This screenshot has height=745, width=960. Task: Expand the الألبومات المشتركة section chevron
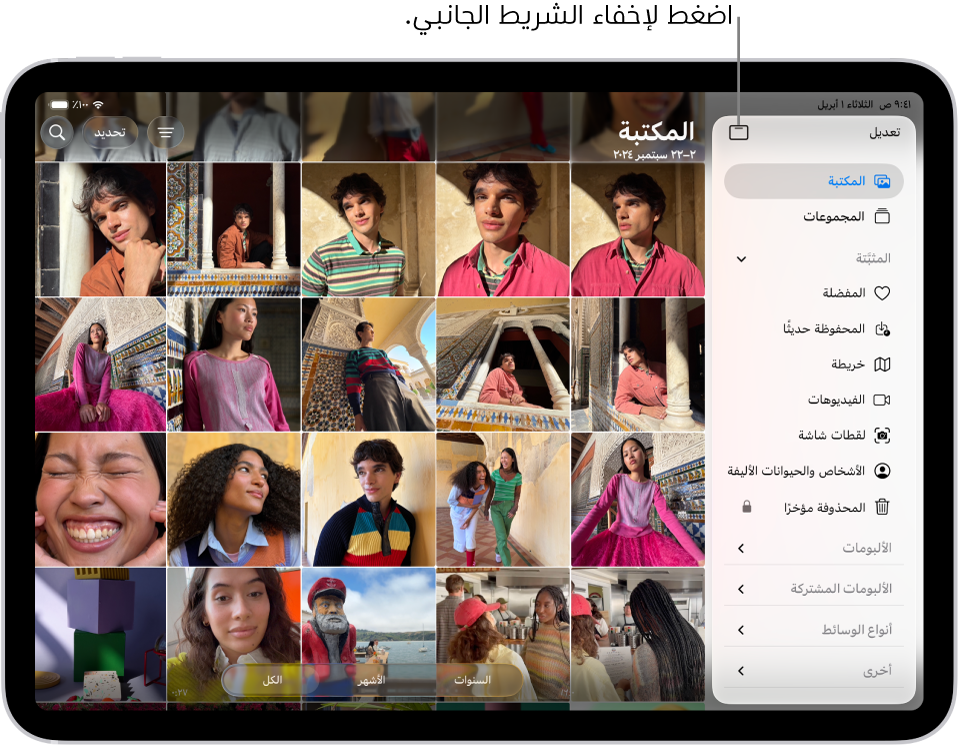pyautogui.click(x=741, y=589)
